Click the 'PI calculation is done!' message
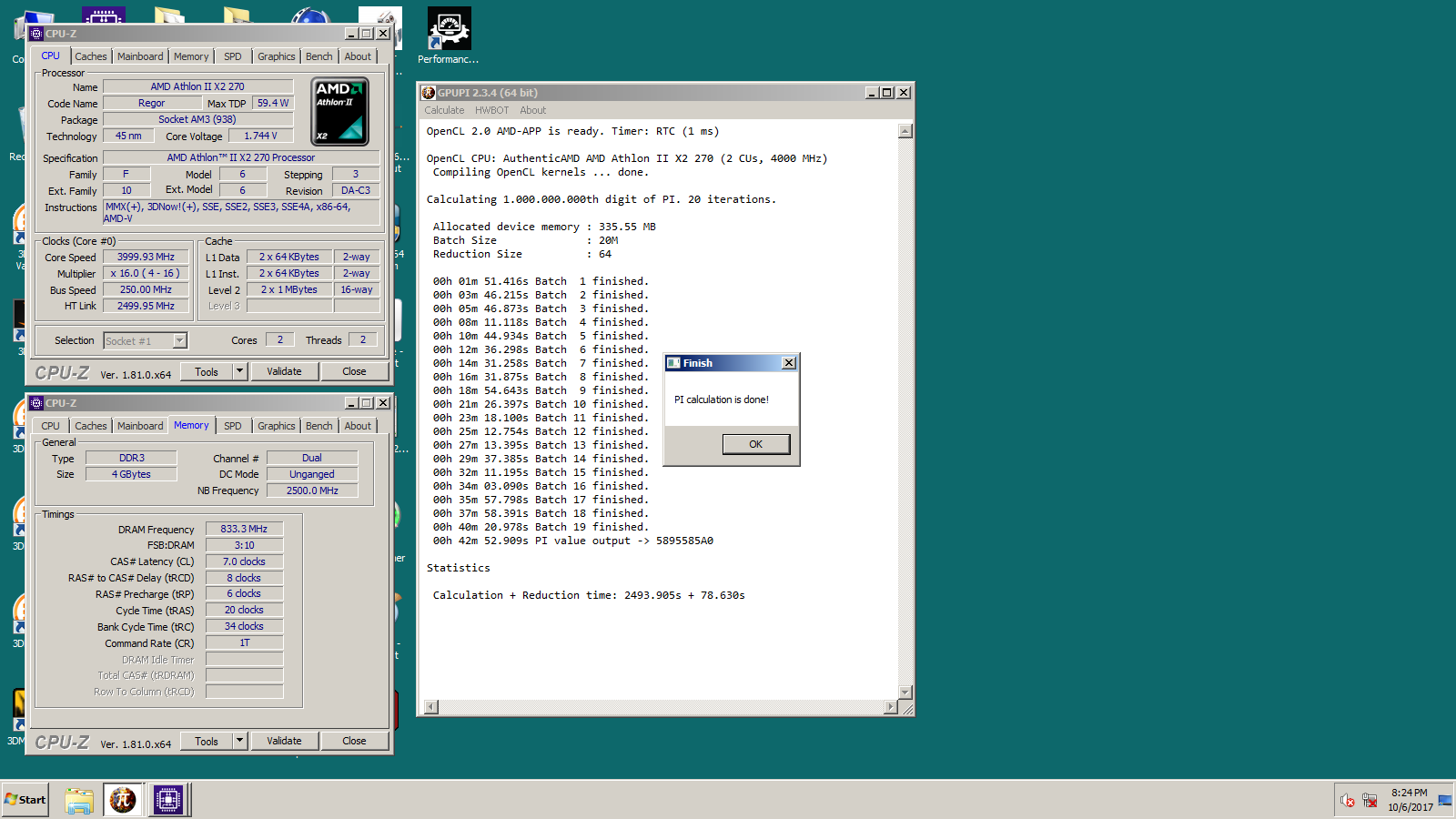The image size is (1456, 819). pos(722,399)
